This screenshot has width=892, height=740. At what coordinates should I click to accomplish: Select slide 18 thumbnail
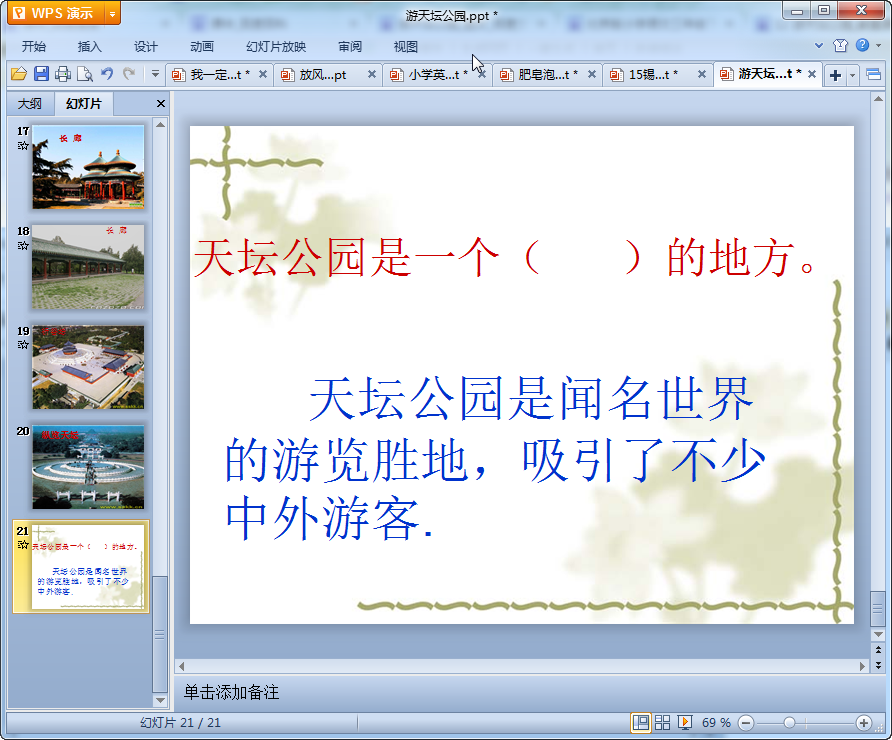point(88,267)
